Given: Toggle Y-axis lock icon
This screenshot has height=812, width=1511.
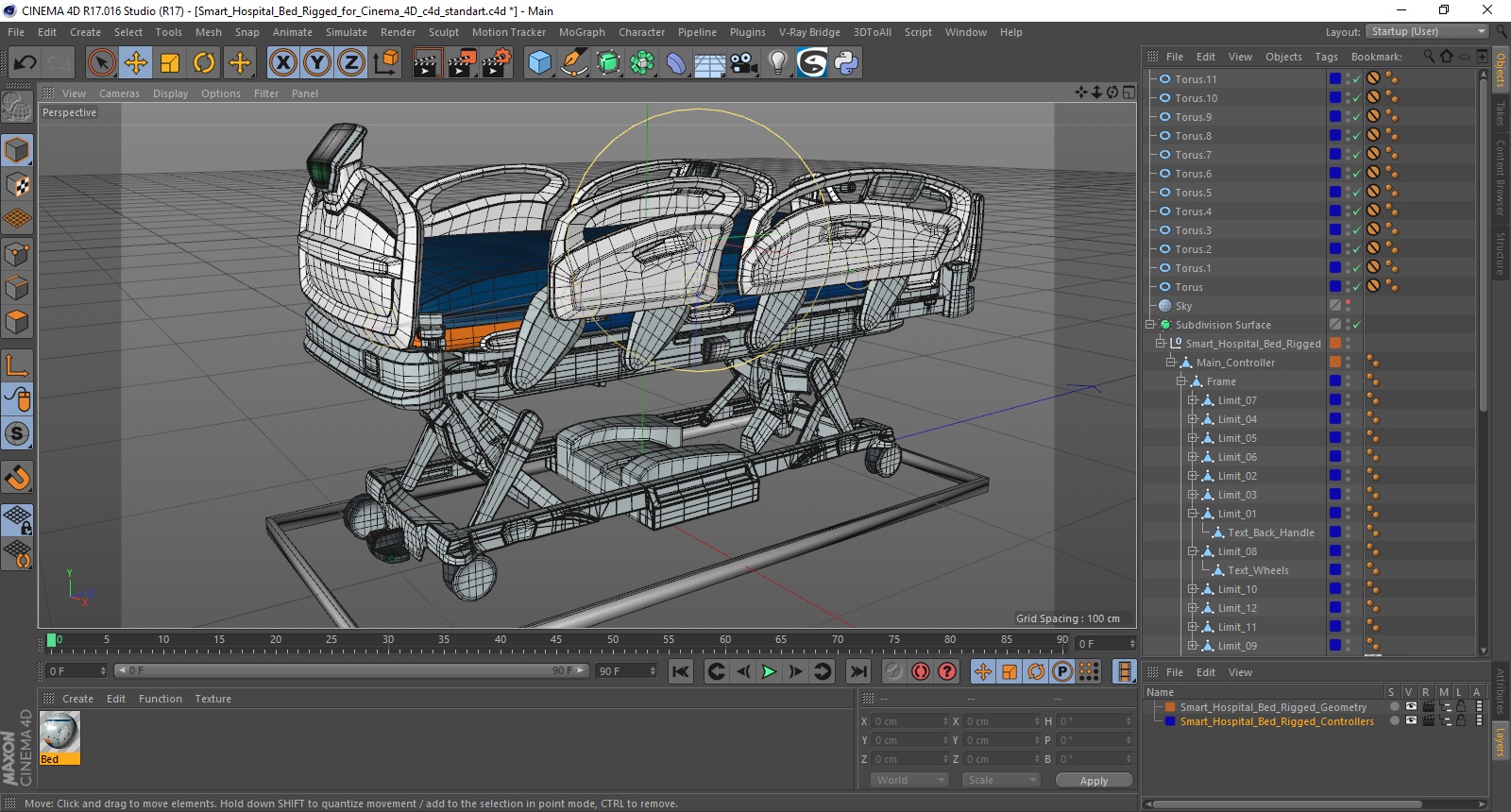Looking at the screenshot, I should point(317,63).
